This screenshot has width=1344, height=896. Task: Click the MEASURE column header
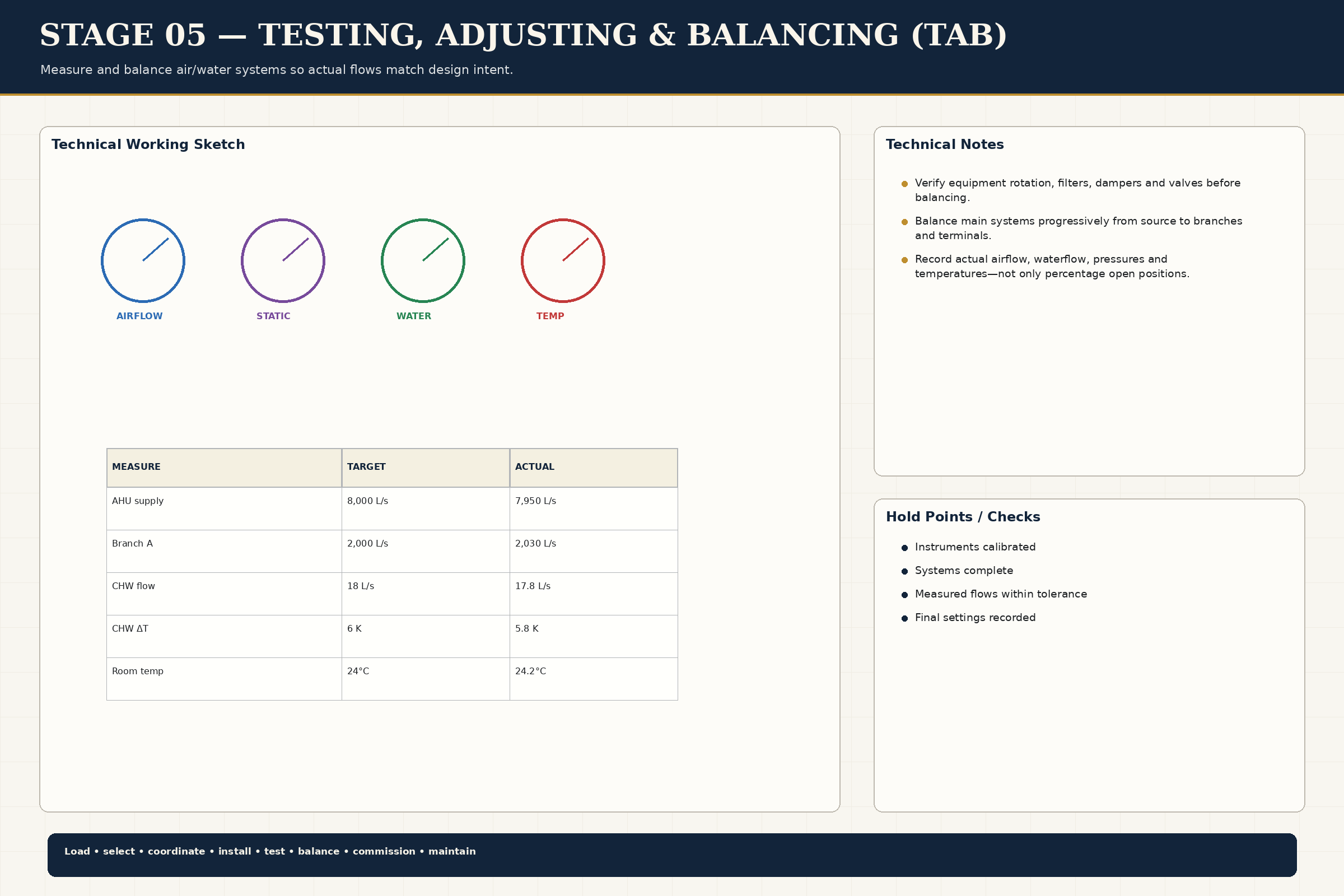tap(224, 468)
